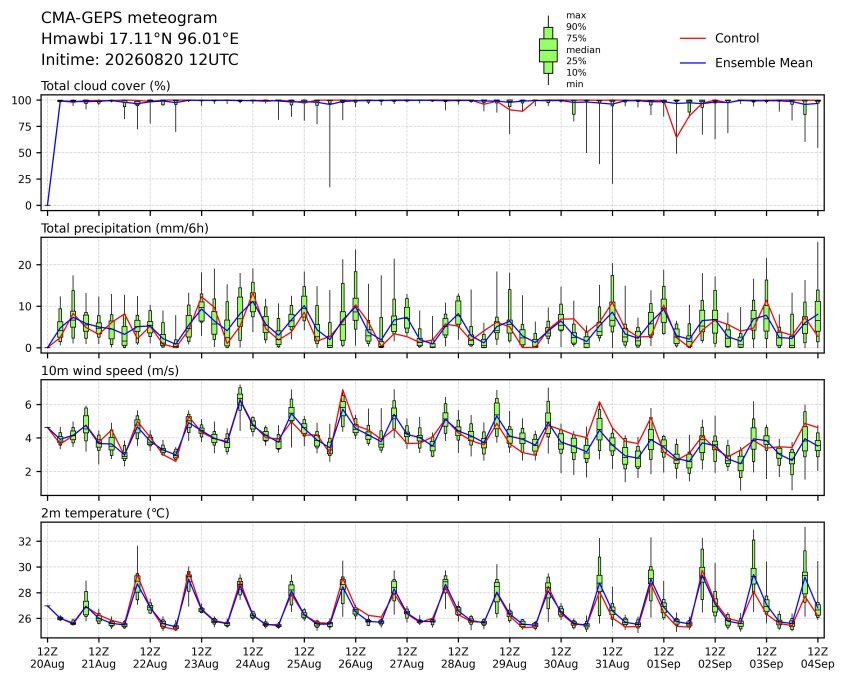Screen dimensions: 846x681
Task: Click the control cloud-cover dip near 01Sep
Action: 677,137
